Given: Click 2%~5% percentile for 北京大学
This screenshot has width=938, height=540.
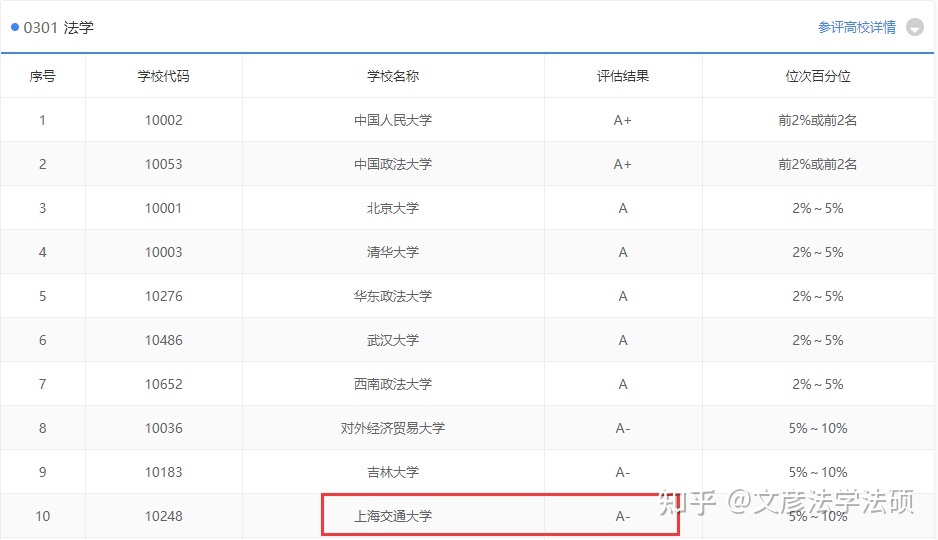Looking at the screenshot, I should point(818,208).
